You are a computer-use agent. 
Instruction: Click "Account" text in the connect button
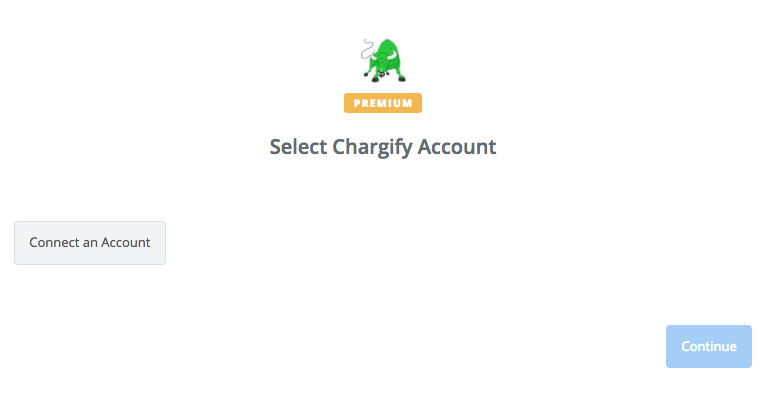click(126, 242)
